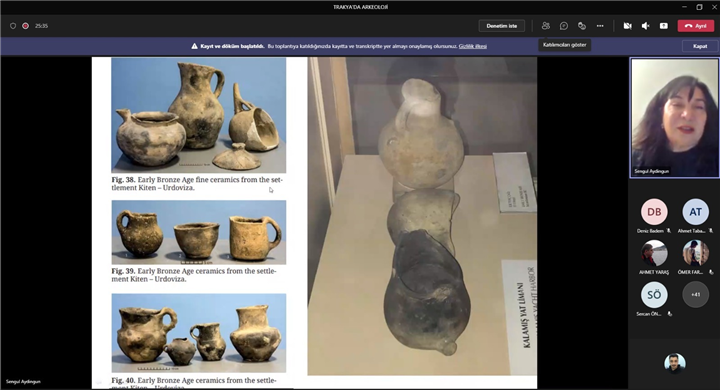
Task: Click AHMET YARAŞ profile picture
Action: click(x=654, y=253)
